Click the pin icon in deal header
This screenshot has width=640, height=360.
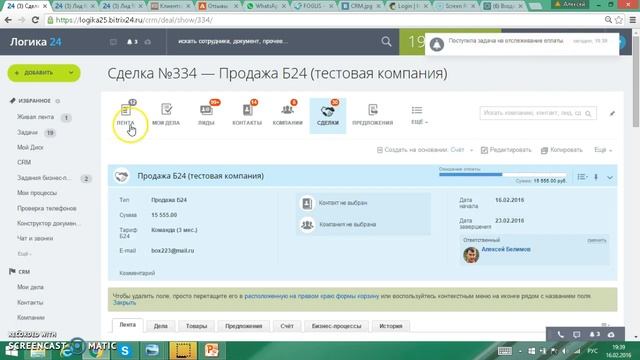click(x=596, y=177)
